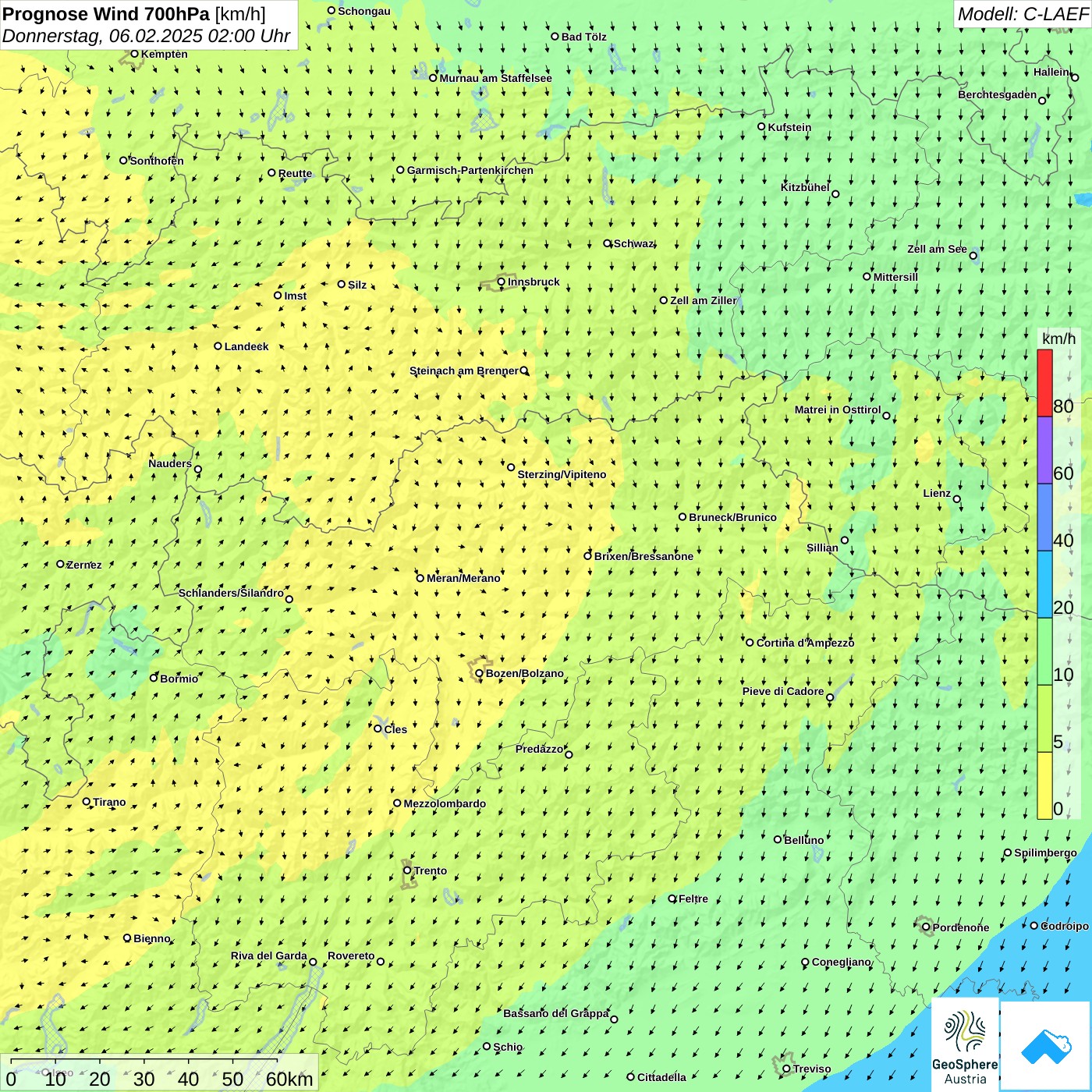Viewport: 1092px width, 1092px height.
Task: Click the Pordenone city label
Action: tap(961, 927)
